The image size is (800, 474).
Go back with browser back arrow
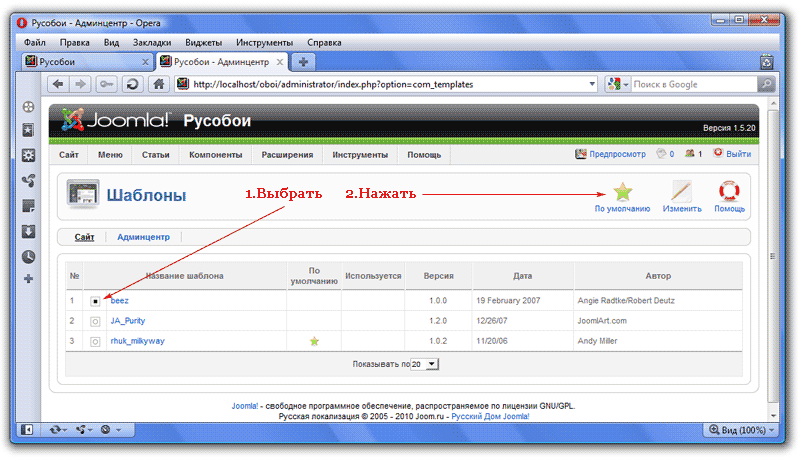pos(58,84)
